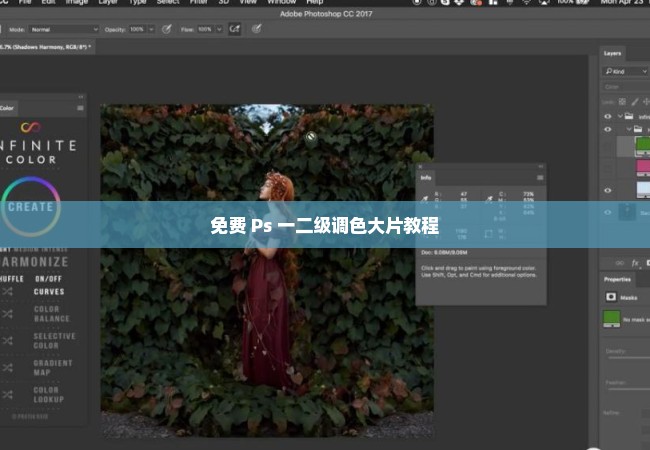The height and width of the screenshot is (450, 650).
Task: Shuffle the Selective Color adjustment
Action: point(7,341)
